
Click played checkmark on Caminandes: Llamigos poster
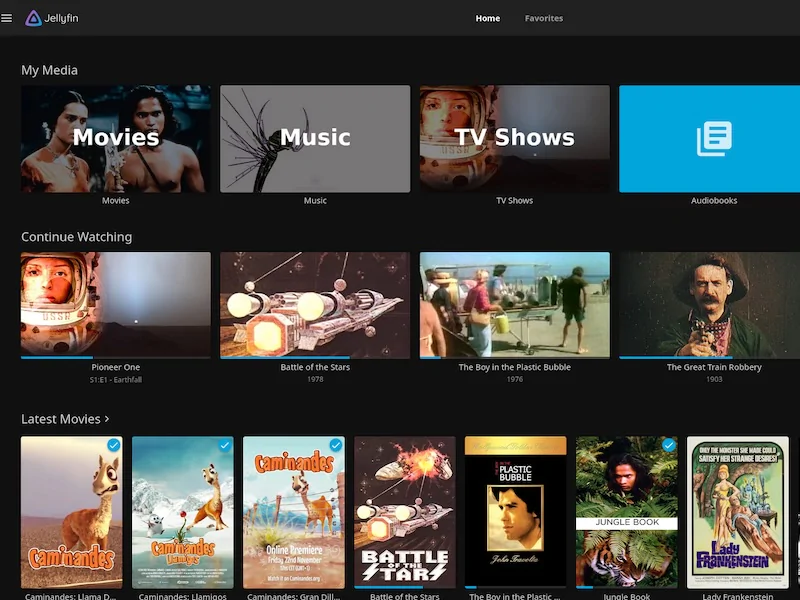point(224,445)
